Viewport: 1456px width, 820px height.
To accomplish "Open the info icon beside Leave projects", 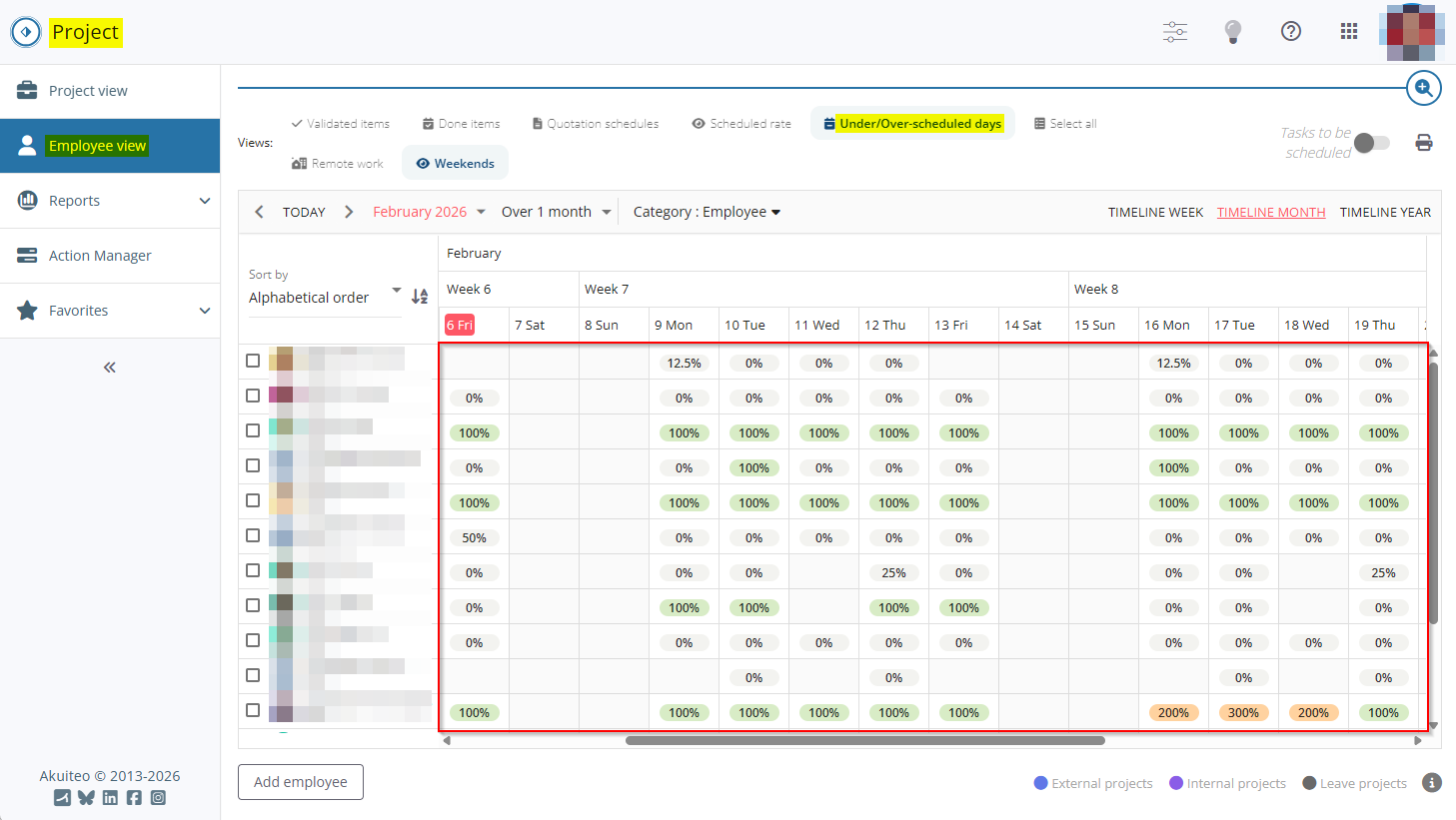I will (1431, 783).
